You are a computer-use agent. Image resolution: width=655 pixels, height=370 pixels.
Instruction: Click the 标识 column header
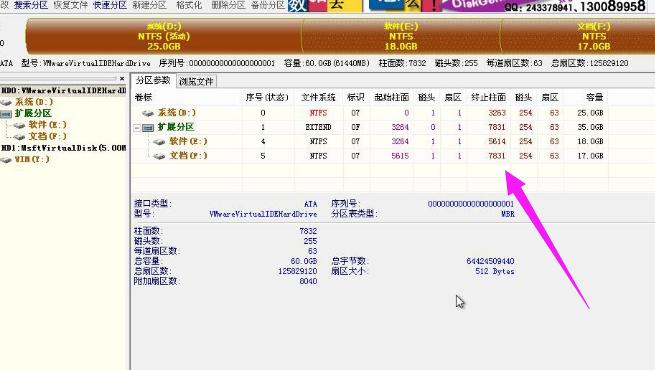pos(356,97)
